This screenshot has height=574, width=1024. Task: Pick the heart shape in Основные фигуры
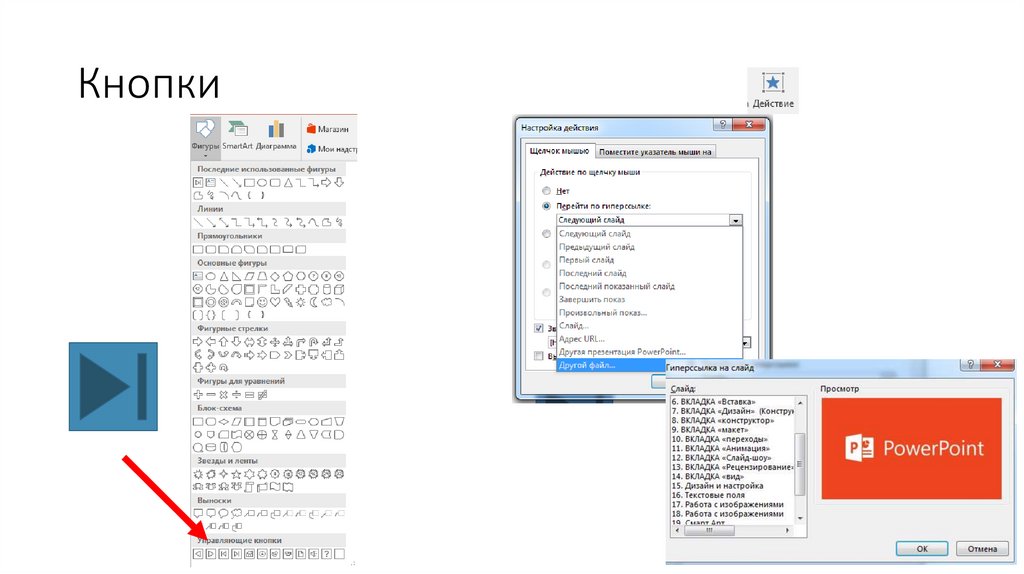point(275,302)
